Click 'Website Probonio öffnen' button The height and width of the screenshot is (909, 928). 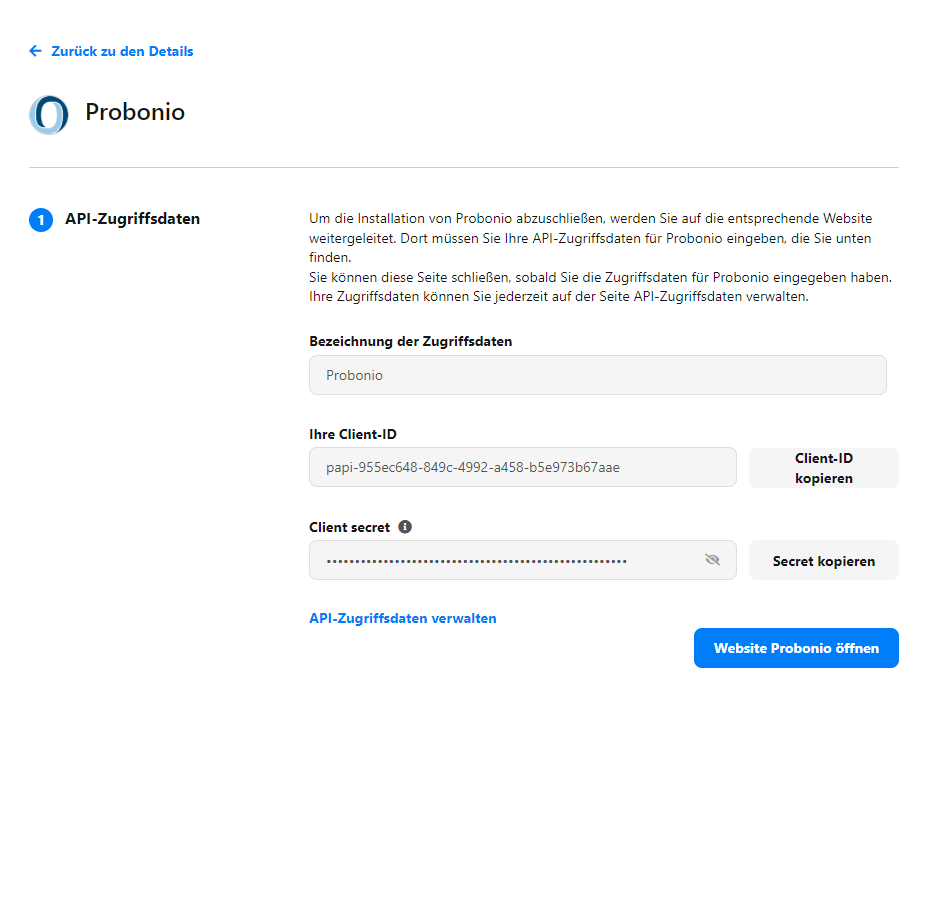click(x=796, y=648)
